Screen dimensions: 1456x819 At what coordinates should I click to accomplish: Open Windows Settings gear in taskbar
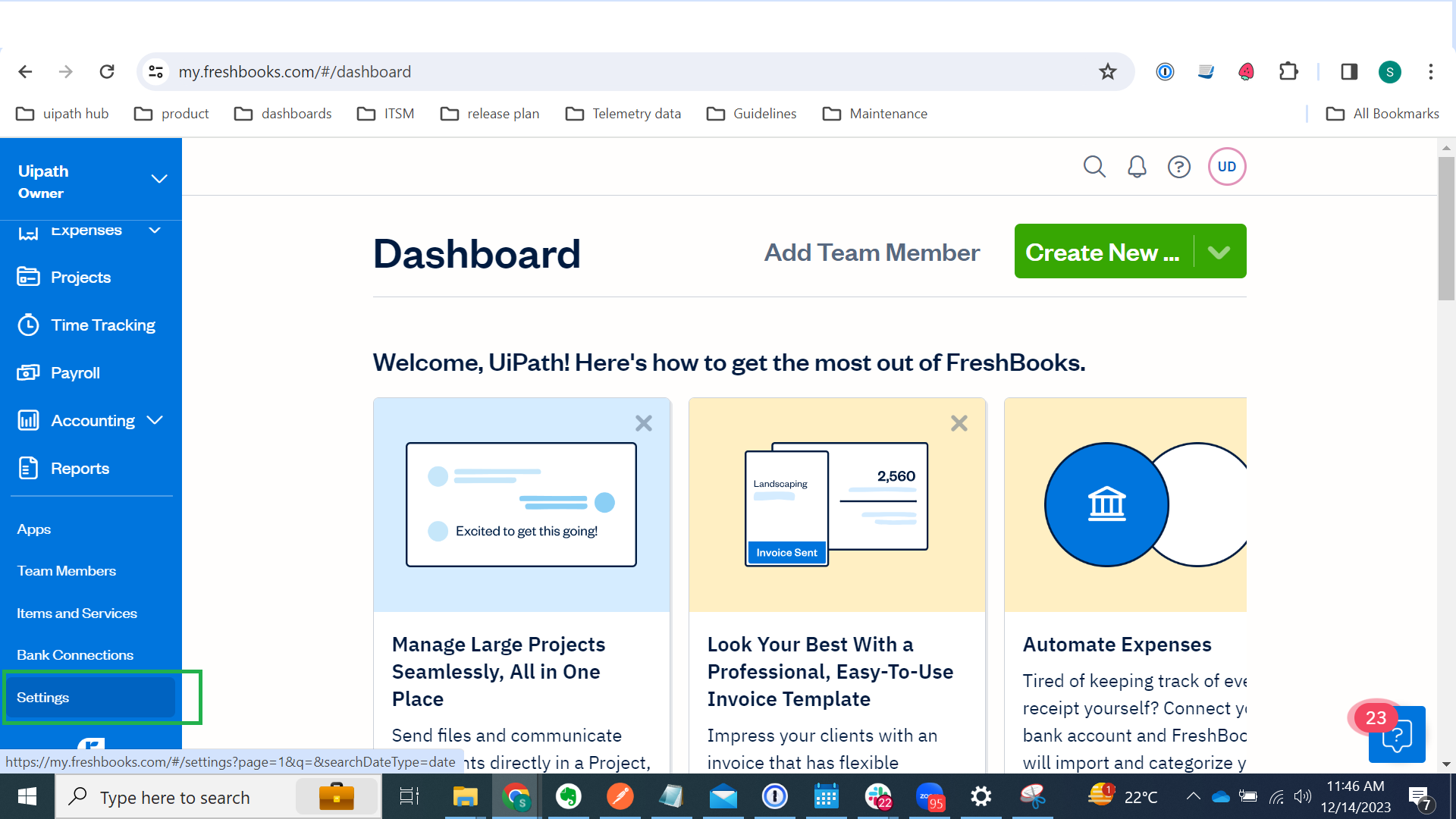981,797
